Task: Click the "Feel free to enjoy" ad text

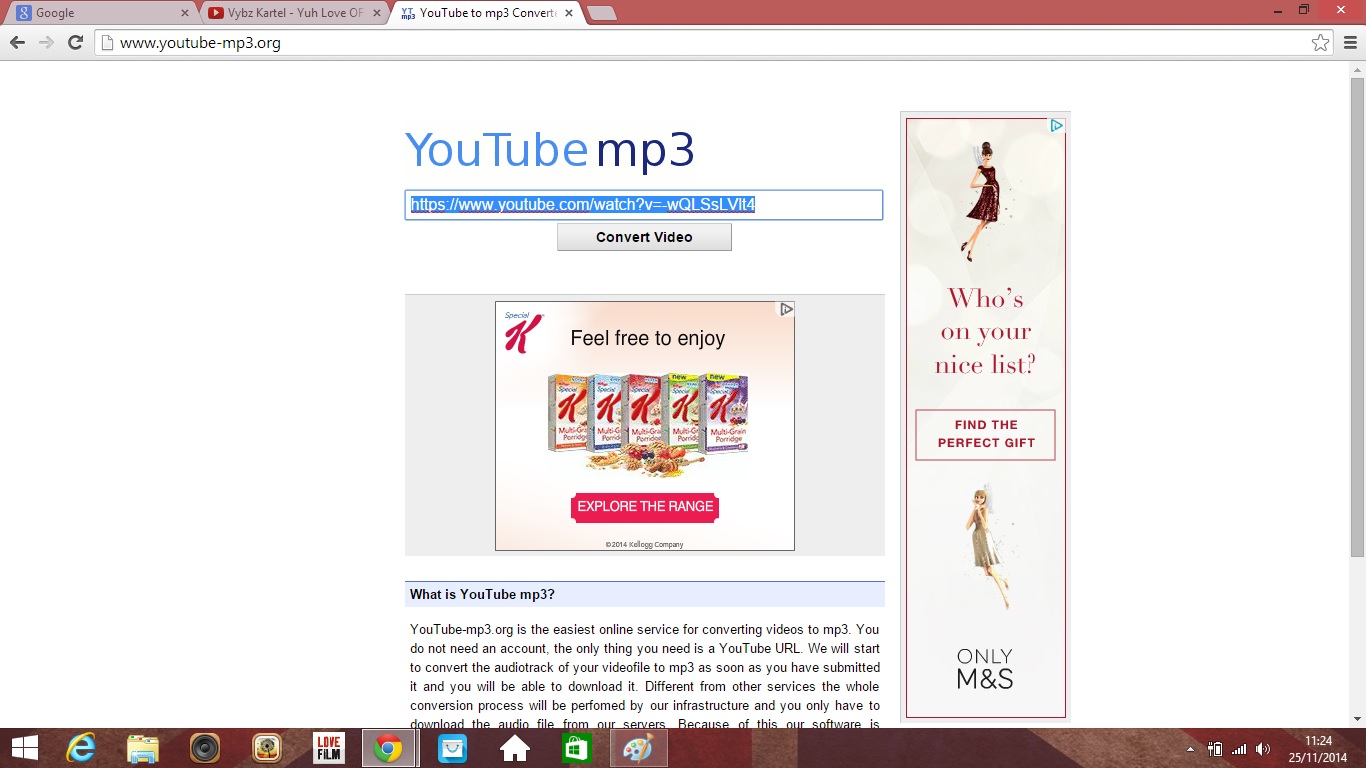Action: point(648,338)
